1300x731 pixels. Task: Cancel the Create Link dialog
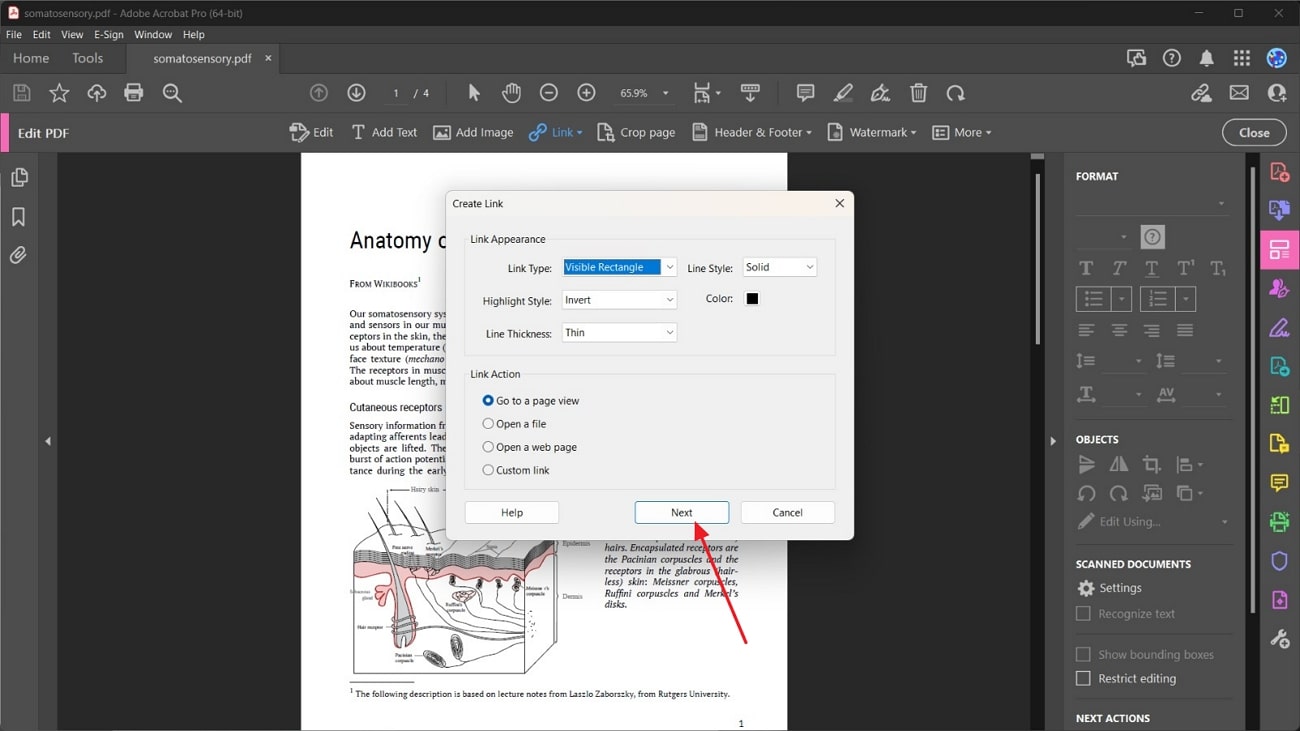[787, 512]
